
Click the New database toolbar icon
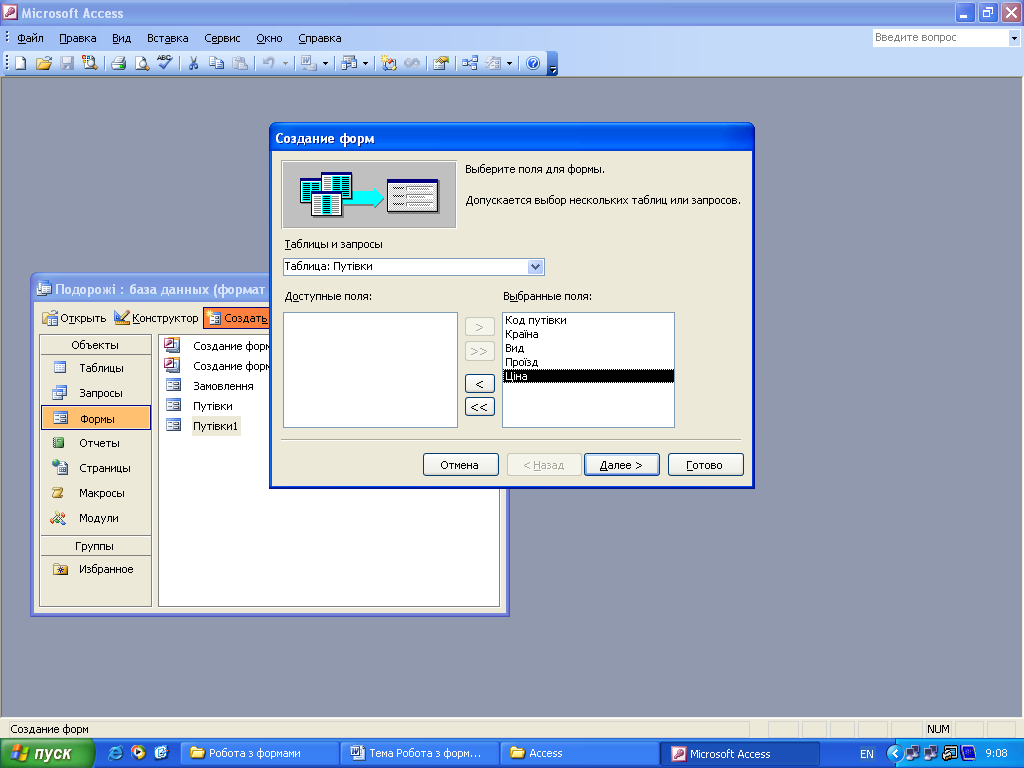[20, 63]
